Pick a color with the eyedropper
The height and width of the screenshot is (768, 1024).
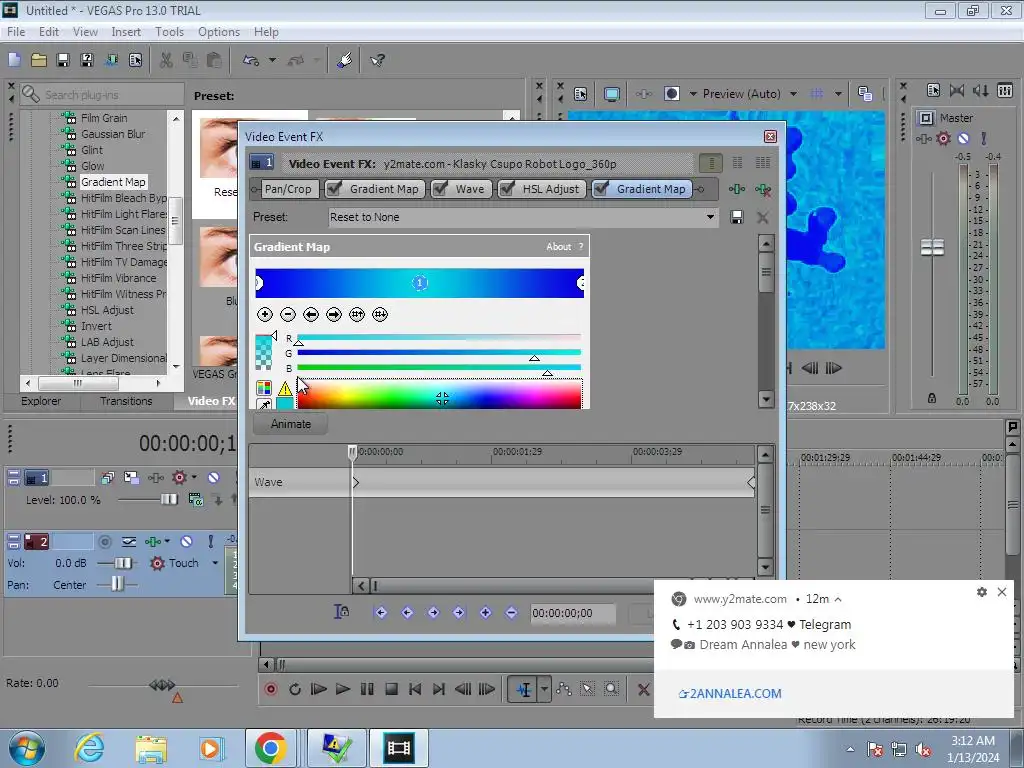(264, 406)
